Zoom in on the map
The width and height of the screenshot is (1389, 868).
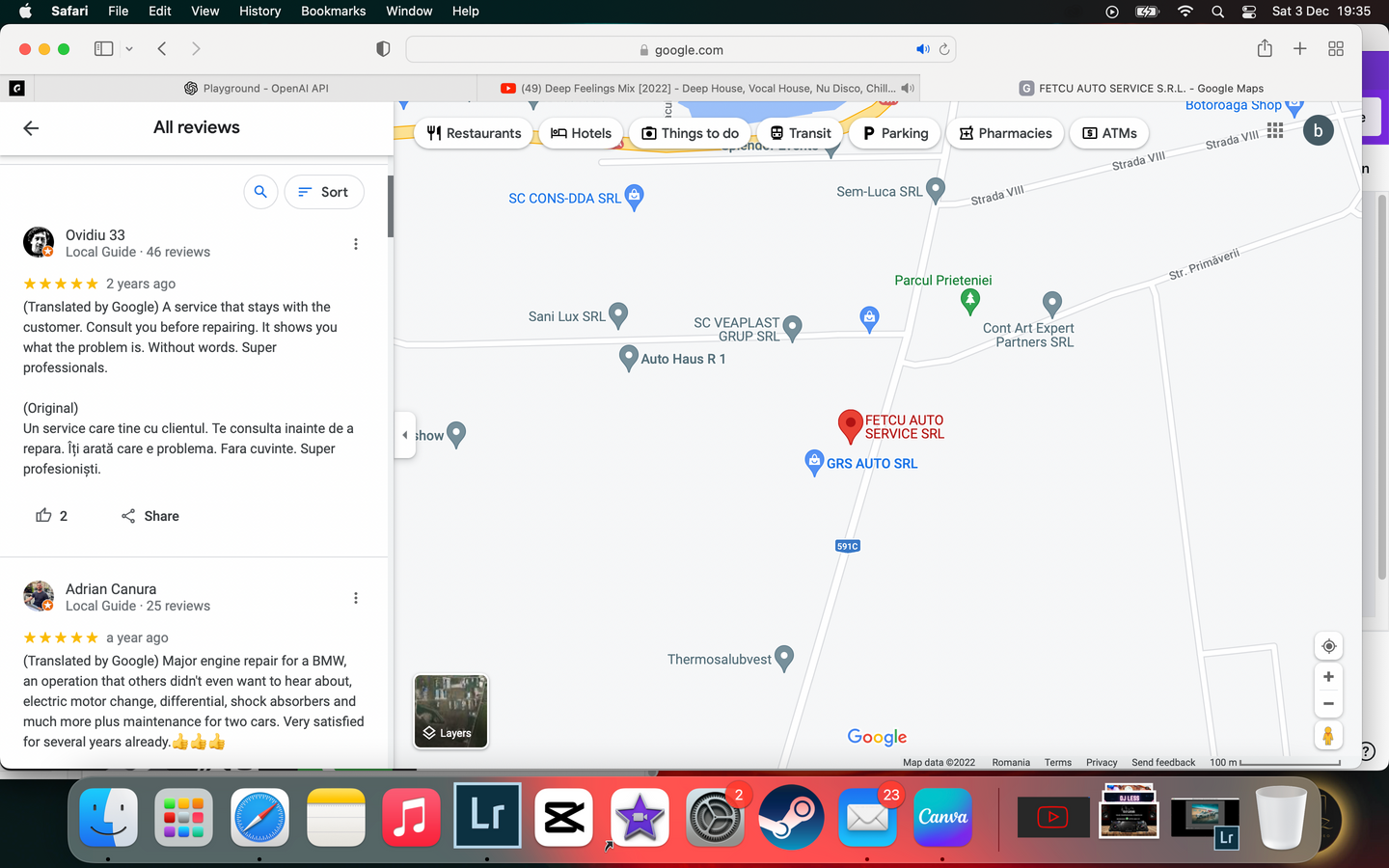(x=1328, y=677)
